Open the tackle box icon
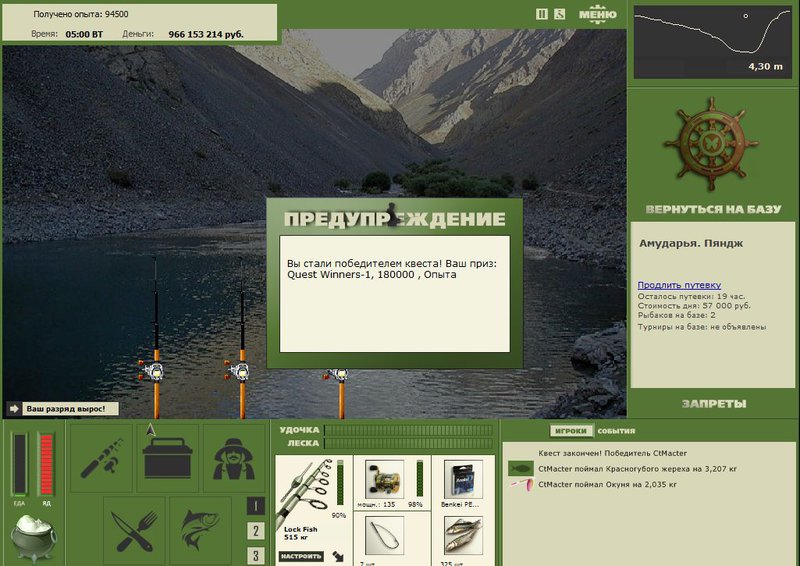The height and width of the screenshot is (566, 800). [167, 458]
